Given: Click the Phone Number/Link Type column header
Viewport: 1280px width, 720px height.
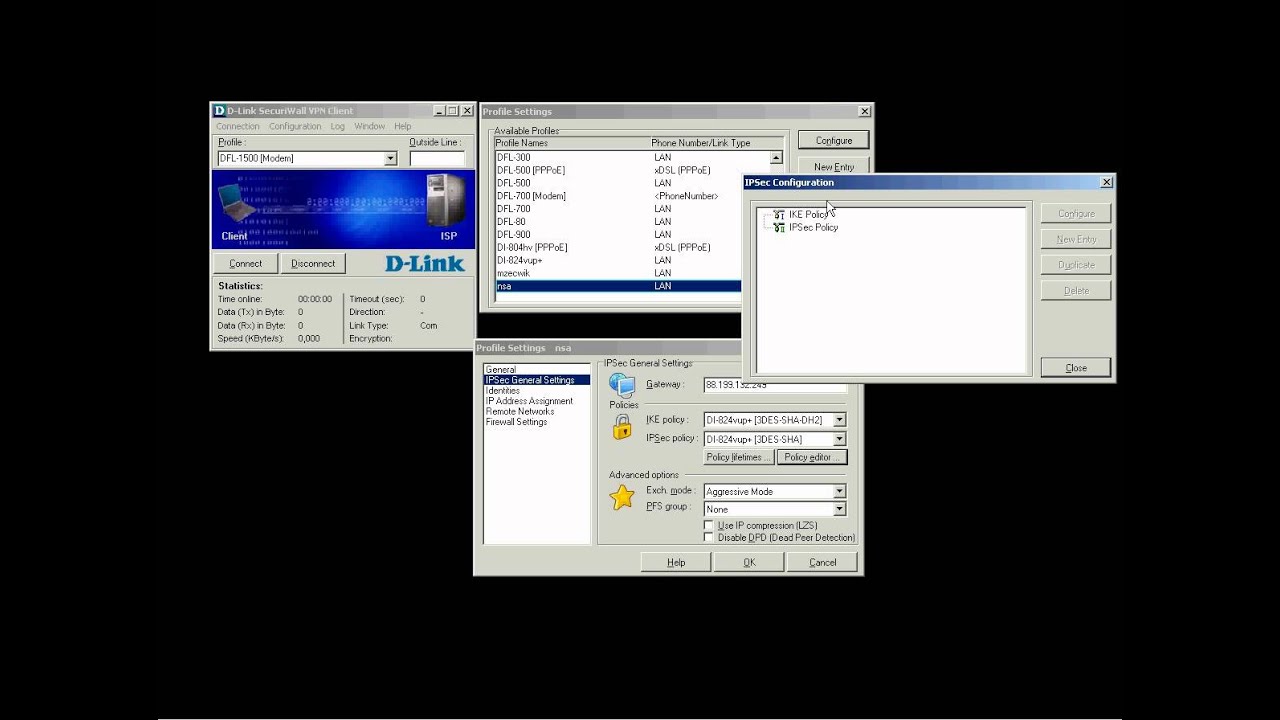Looking at the screenshot, I should click(x=716, y=144).
